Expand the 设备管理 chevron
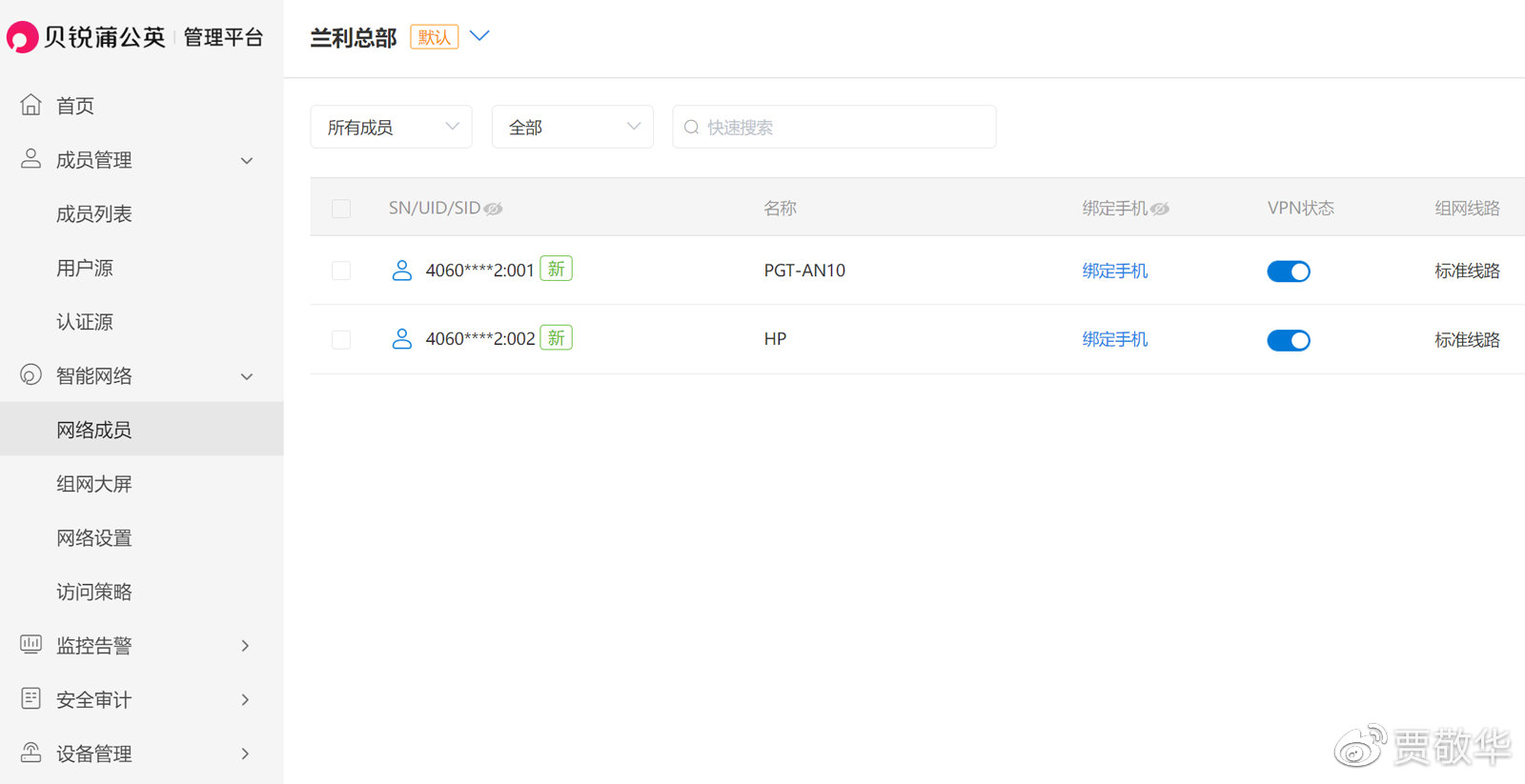The width and height of the screenshot is (1525, 784). 246,754
